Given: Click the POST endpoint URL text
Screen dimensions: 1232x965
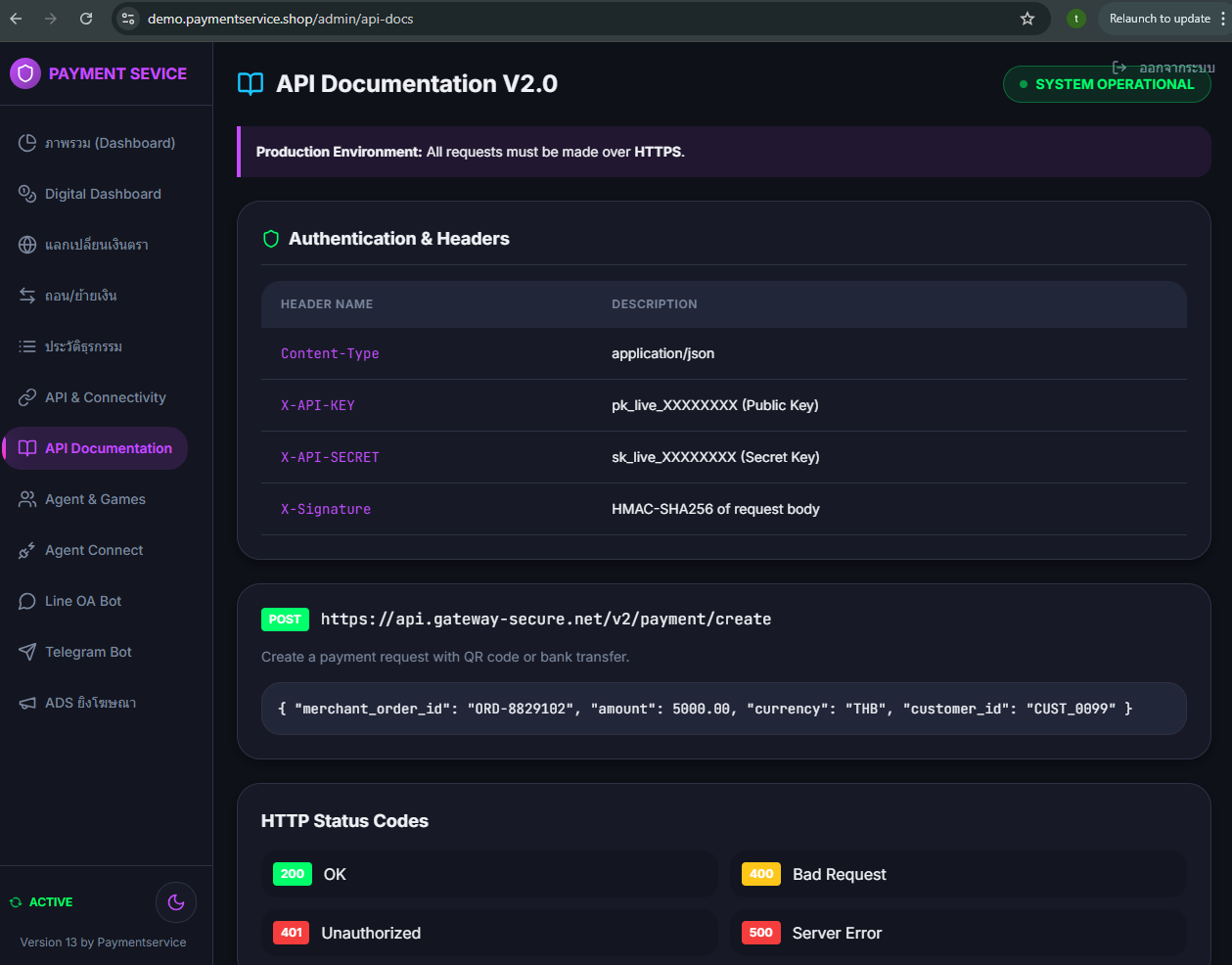Looking at the screenshot, I should pos(545,620).
